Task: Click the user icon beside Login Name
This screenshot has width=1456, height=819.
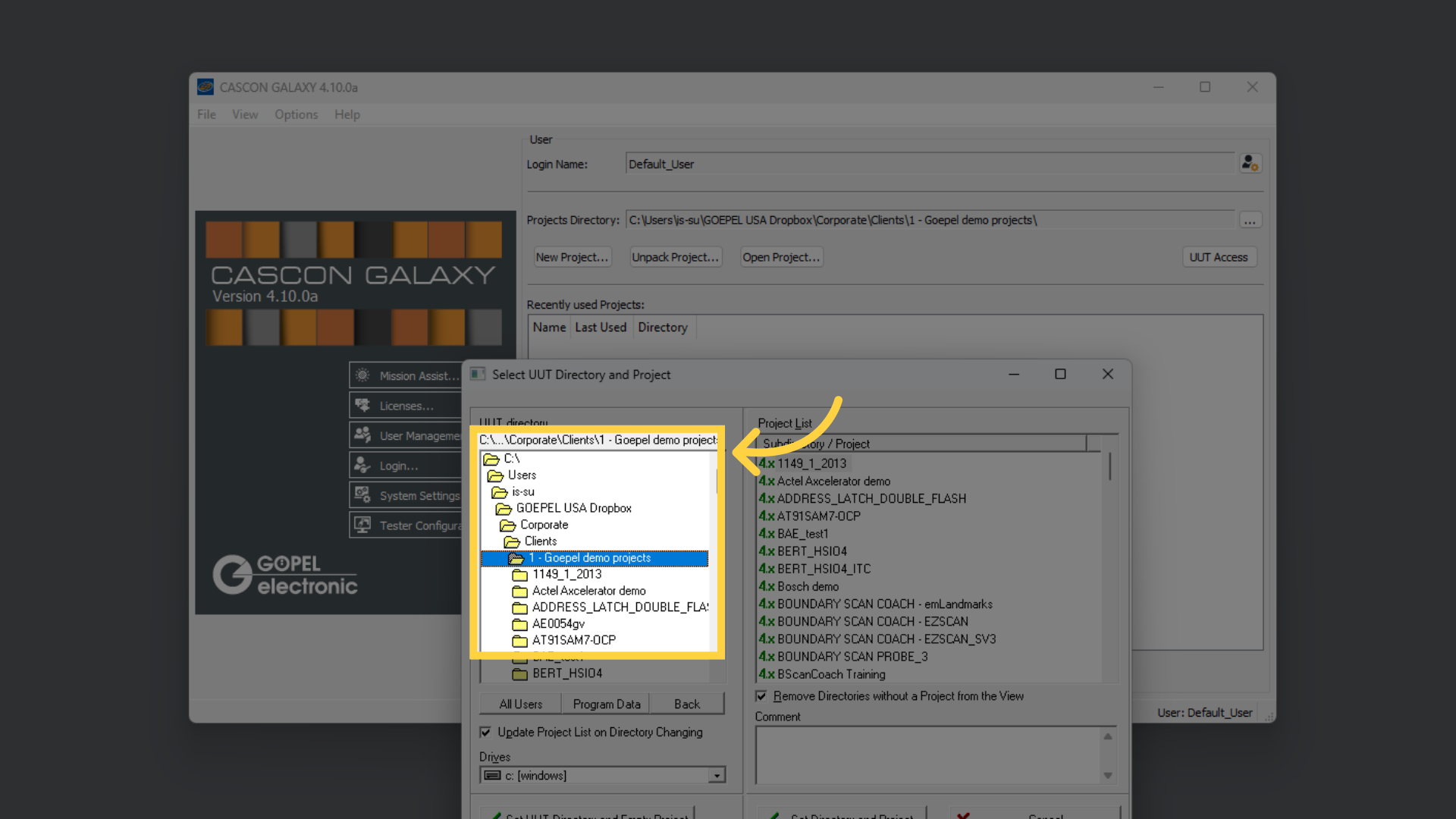Action: click(1250, 163)
